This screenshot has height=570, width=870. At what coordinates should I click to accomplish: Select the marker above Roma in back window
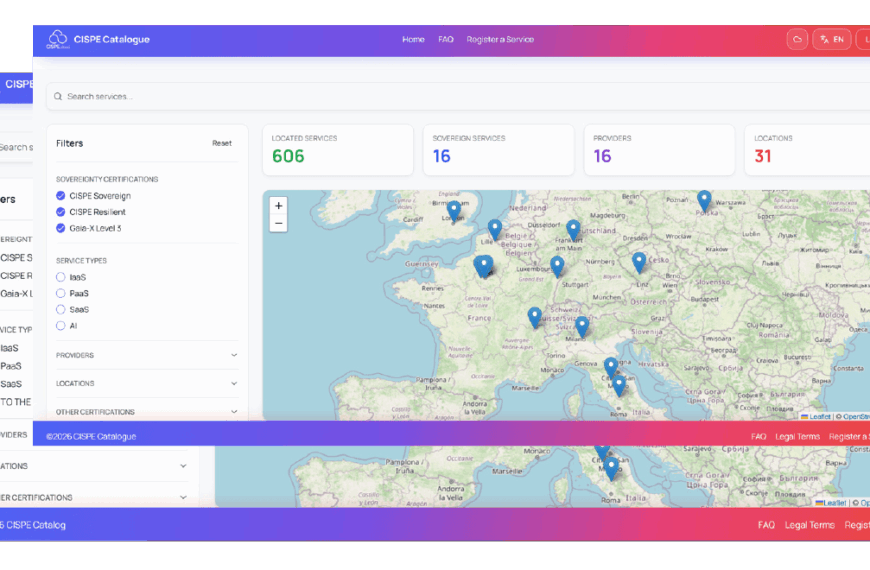[611, 470]
